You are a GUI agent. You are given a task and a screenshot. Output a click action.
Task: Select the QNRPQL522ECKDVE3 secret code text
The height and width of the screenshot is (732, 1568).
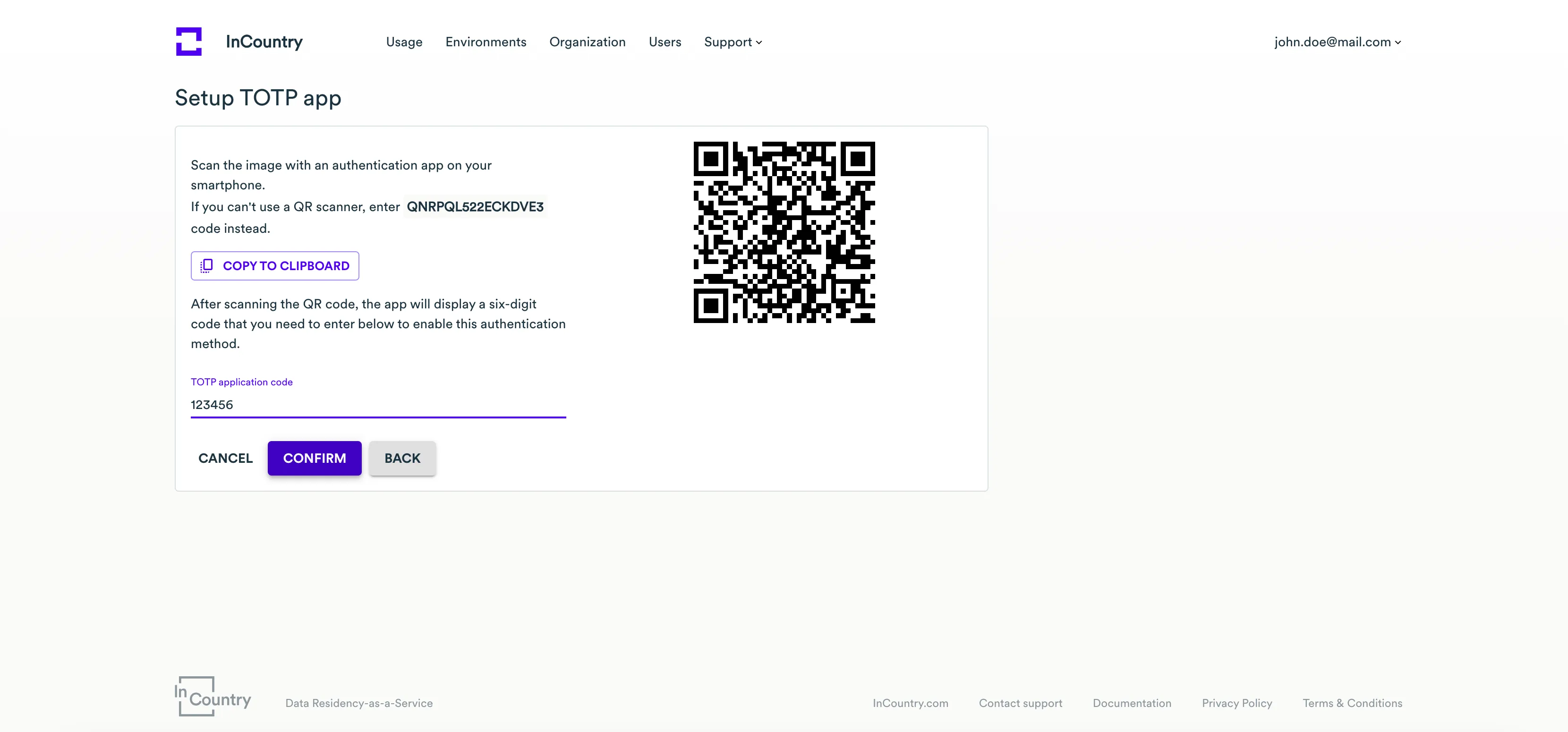[475, 207]
